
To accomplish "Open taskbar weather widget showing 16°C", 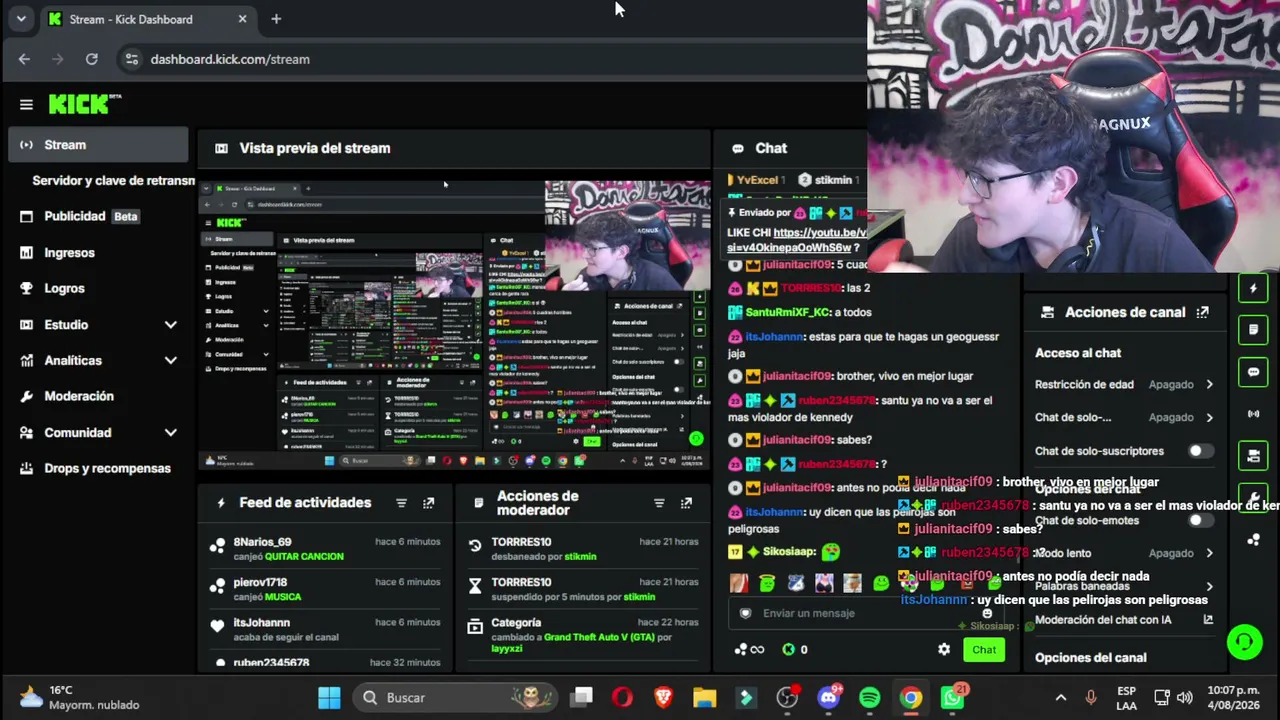I will (x=78, y=697).
